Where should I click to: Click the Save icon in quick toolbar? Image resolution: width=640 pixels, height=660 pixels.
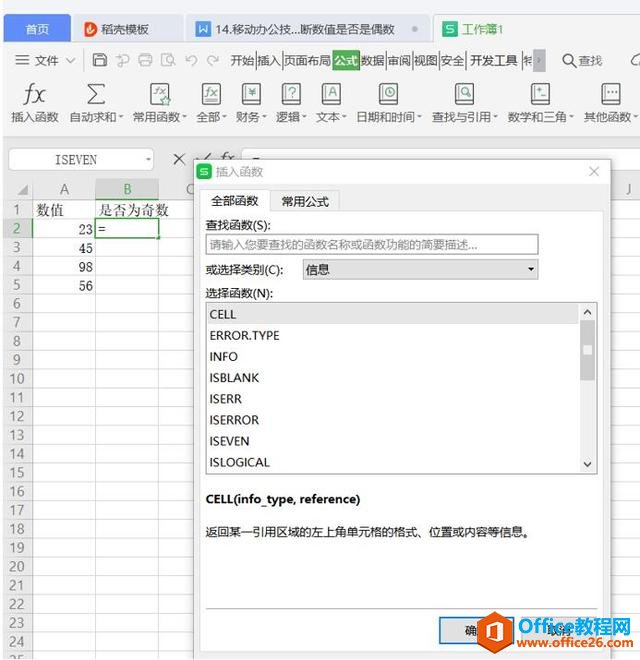tap(100, 60)
